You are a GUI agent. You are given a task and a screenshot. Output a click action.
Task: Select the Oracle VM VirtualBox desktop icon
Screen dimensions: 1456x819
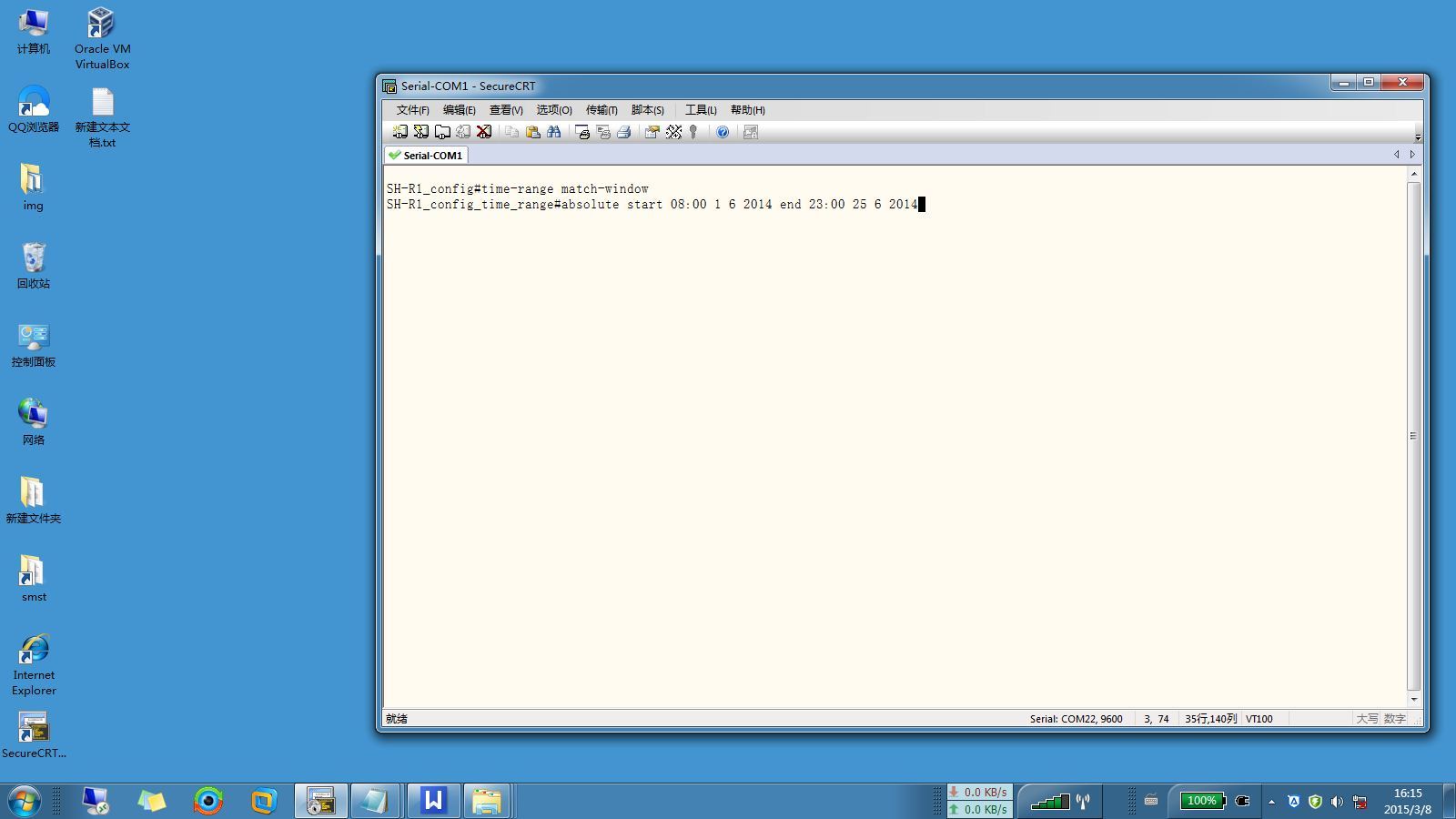[102, 38]
